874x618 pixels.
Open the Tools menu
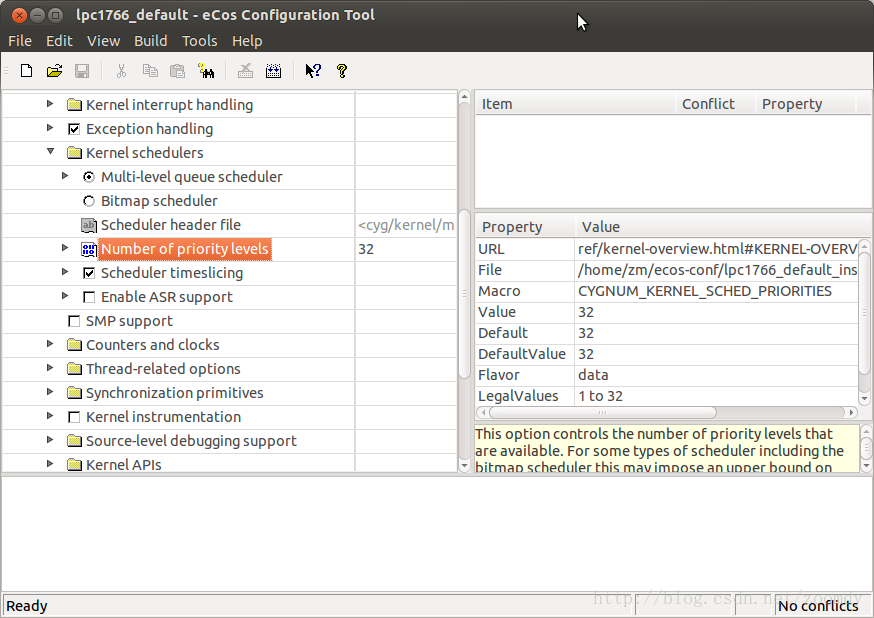tap(200, 41)
